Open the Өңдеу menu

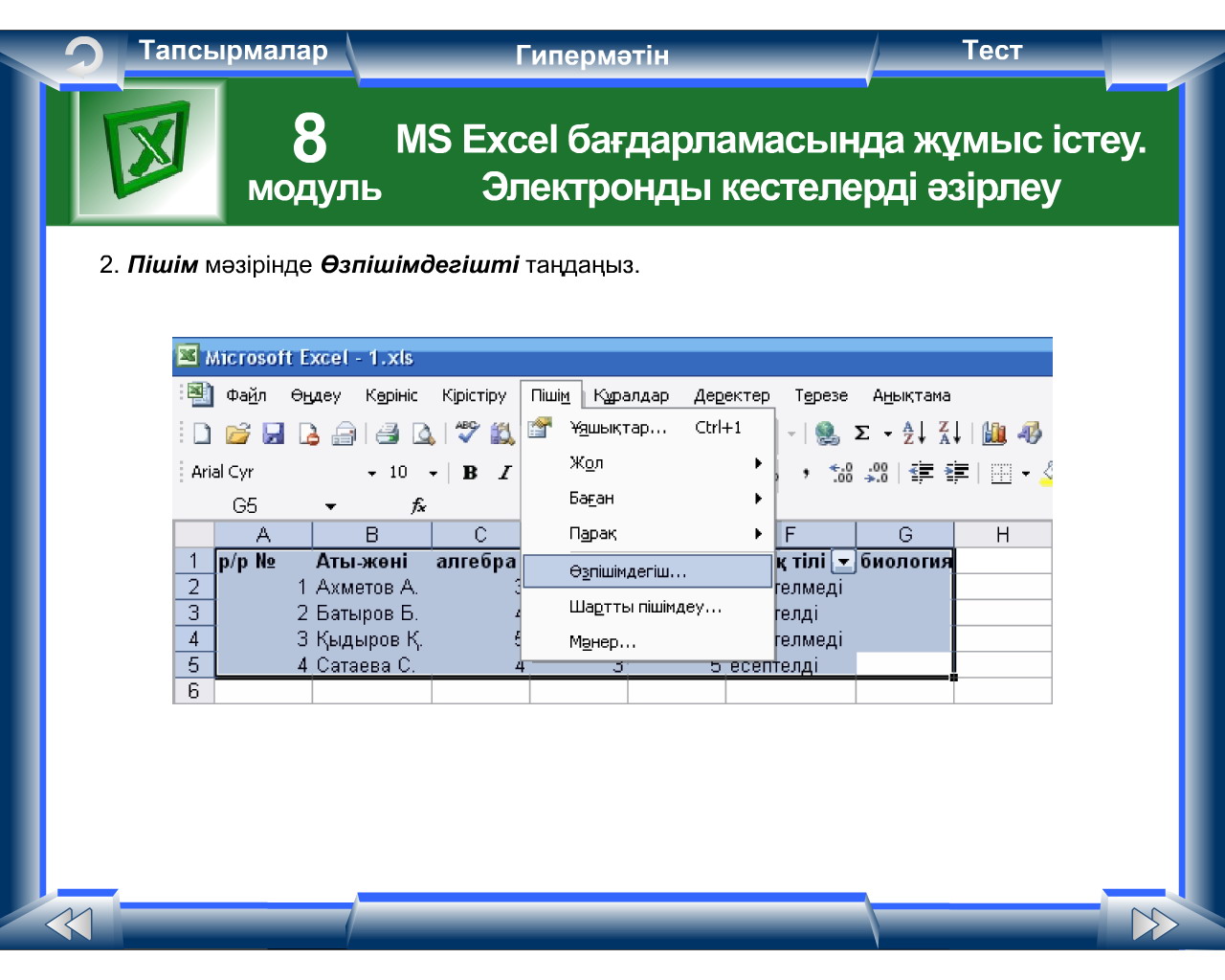point(316,395)
